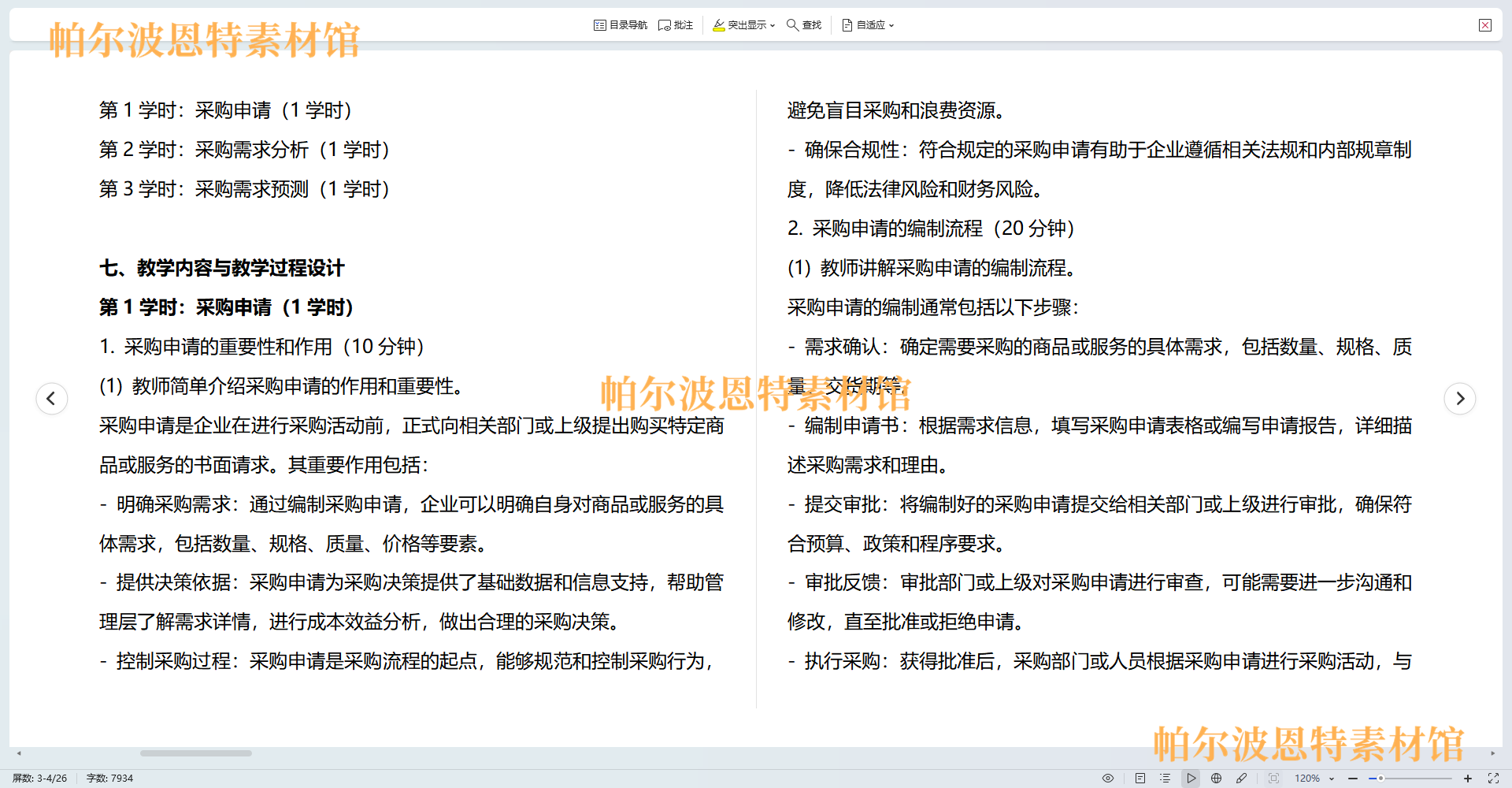Activate the writing mode pen icon
Screen dimensions: 1512x788
point(1242,779)
